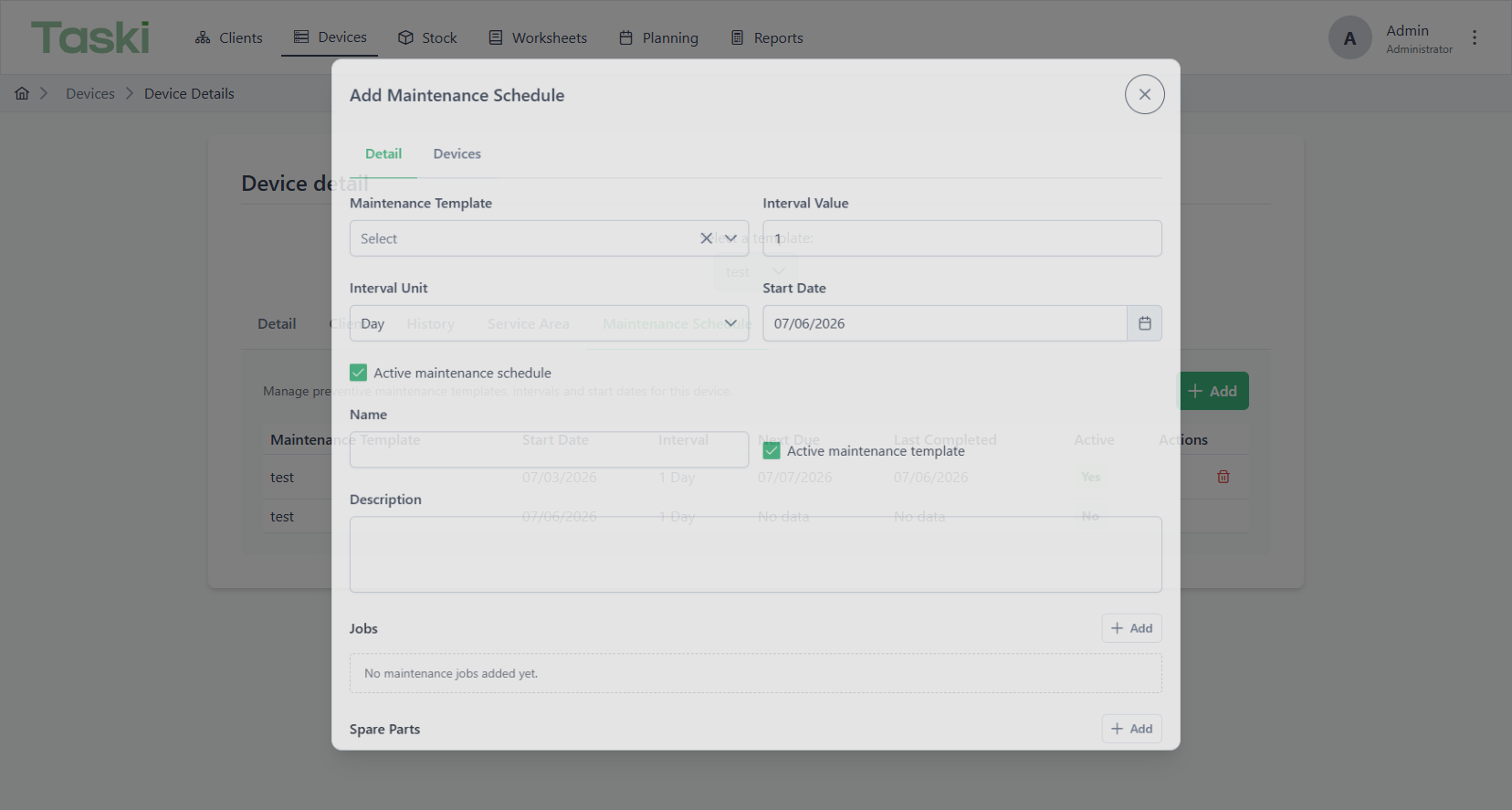Toggle Active maintenance template checkbox
Viewport: 1512px width, 810px height.
(772, 450)
